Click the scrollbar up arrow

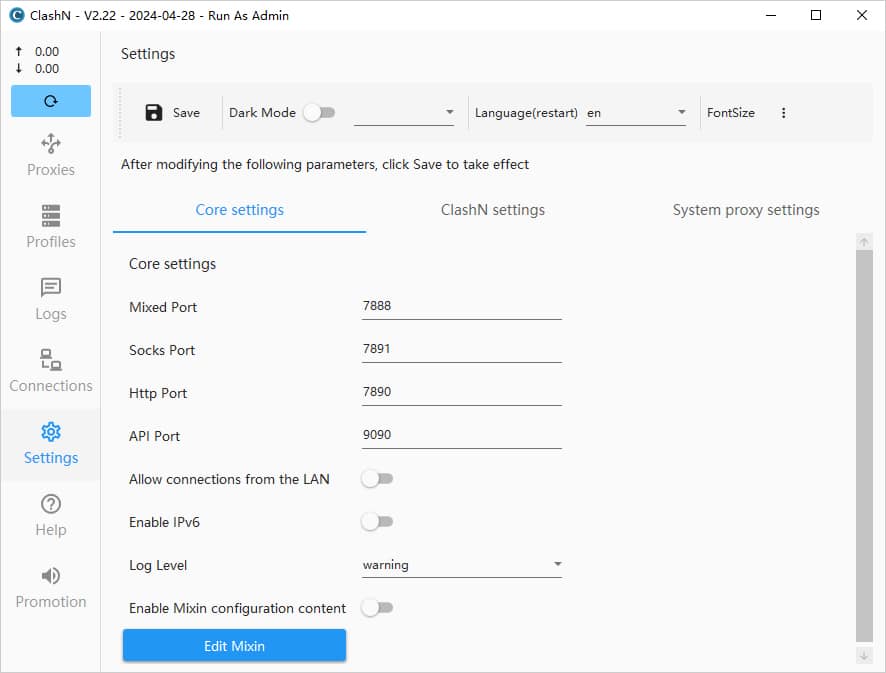coord(864,242)
